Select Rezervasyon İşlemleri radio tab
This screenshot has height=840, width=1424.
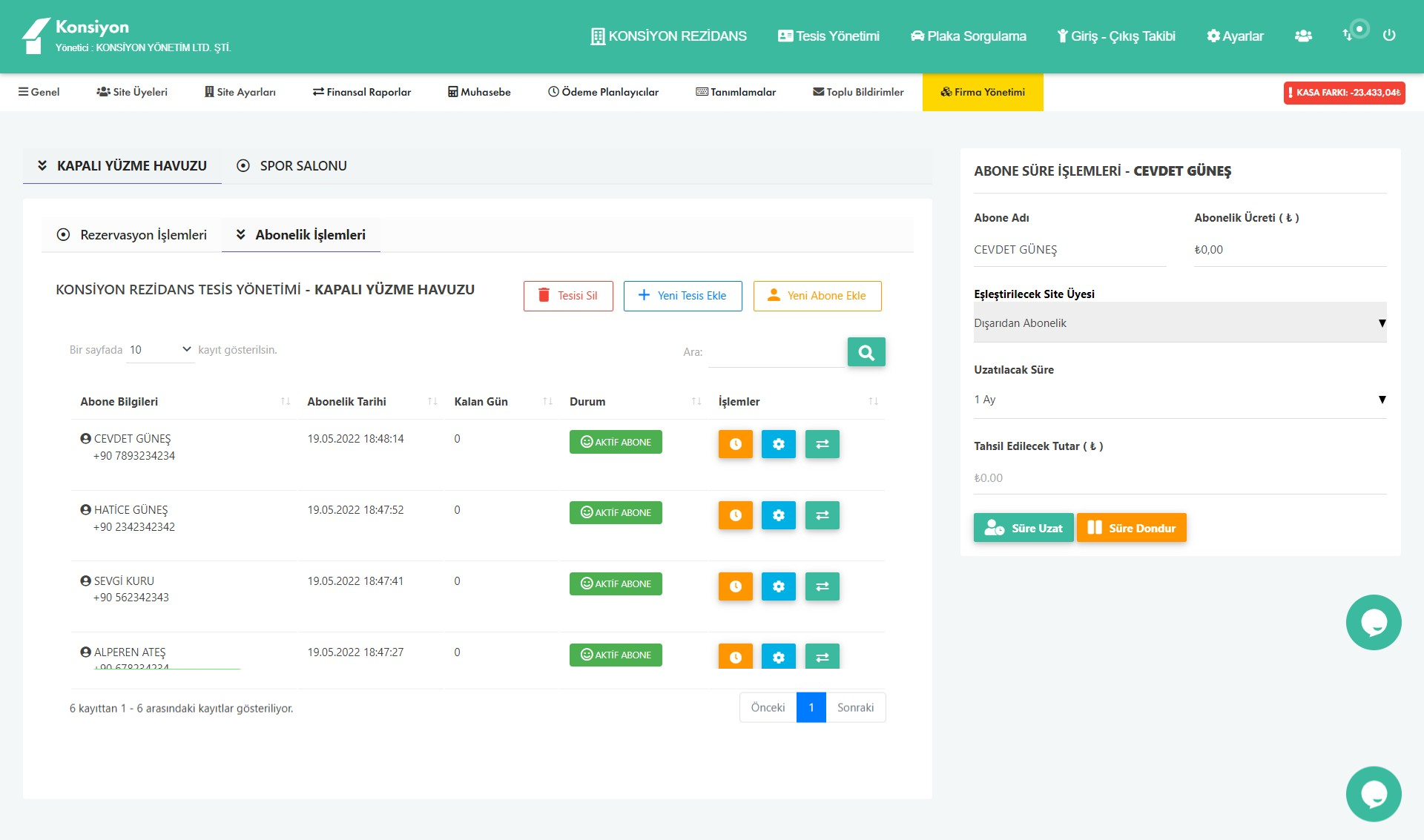[132, 235]
